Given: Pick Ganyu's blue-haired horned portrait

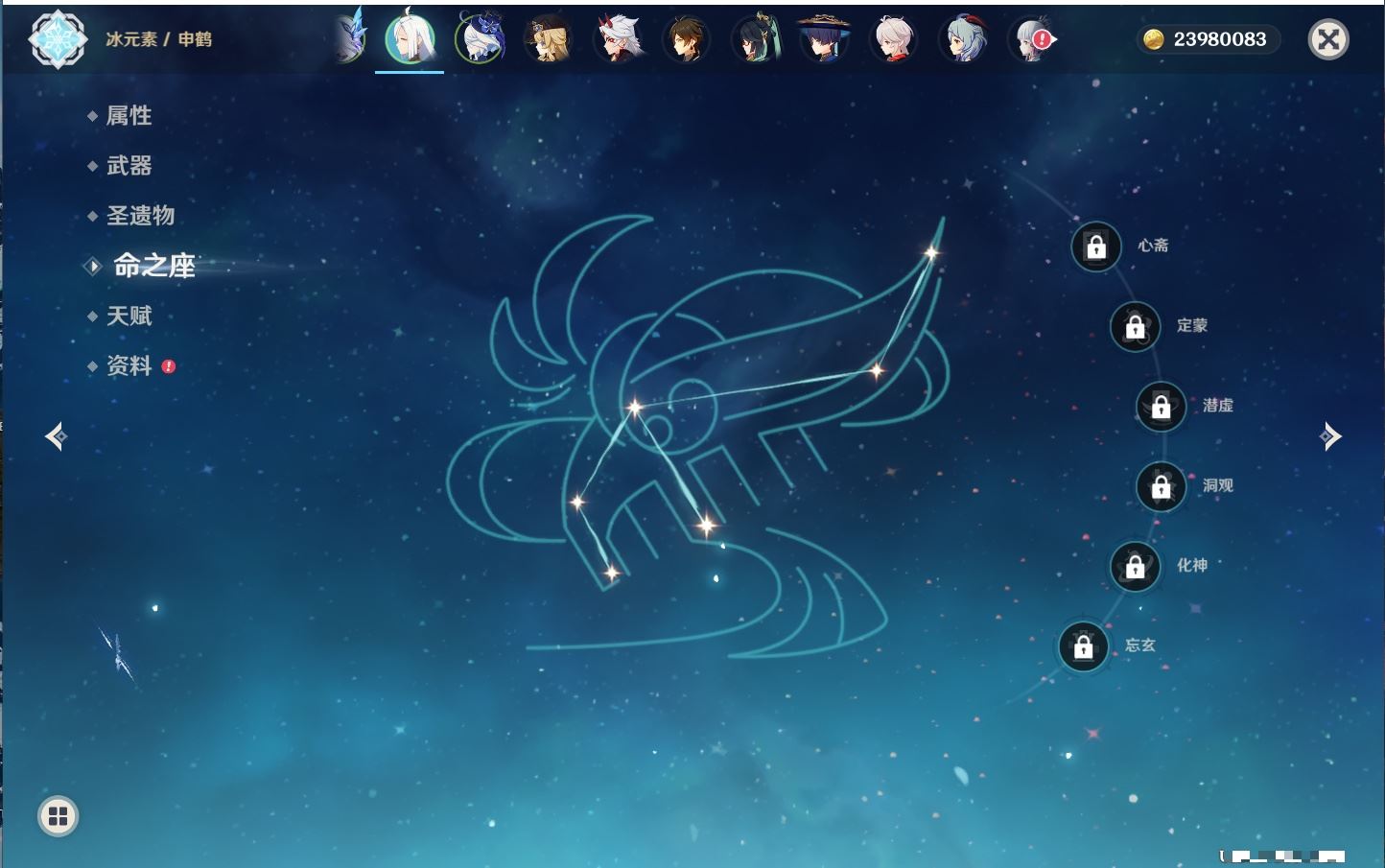Looking at the screenshot, I should click(962, 39).
